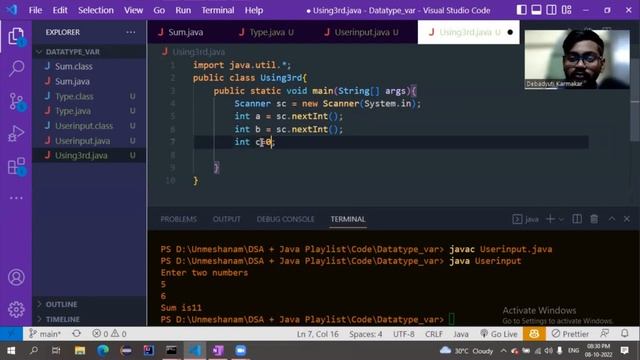Maximize the panel with up chevron
640x360 pixels.
pos(611,219)
